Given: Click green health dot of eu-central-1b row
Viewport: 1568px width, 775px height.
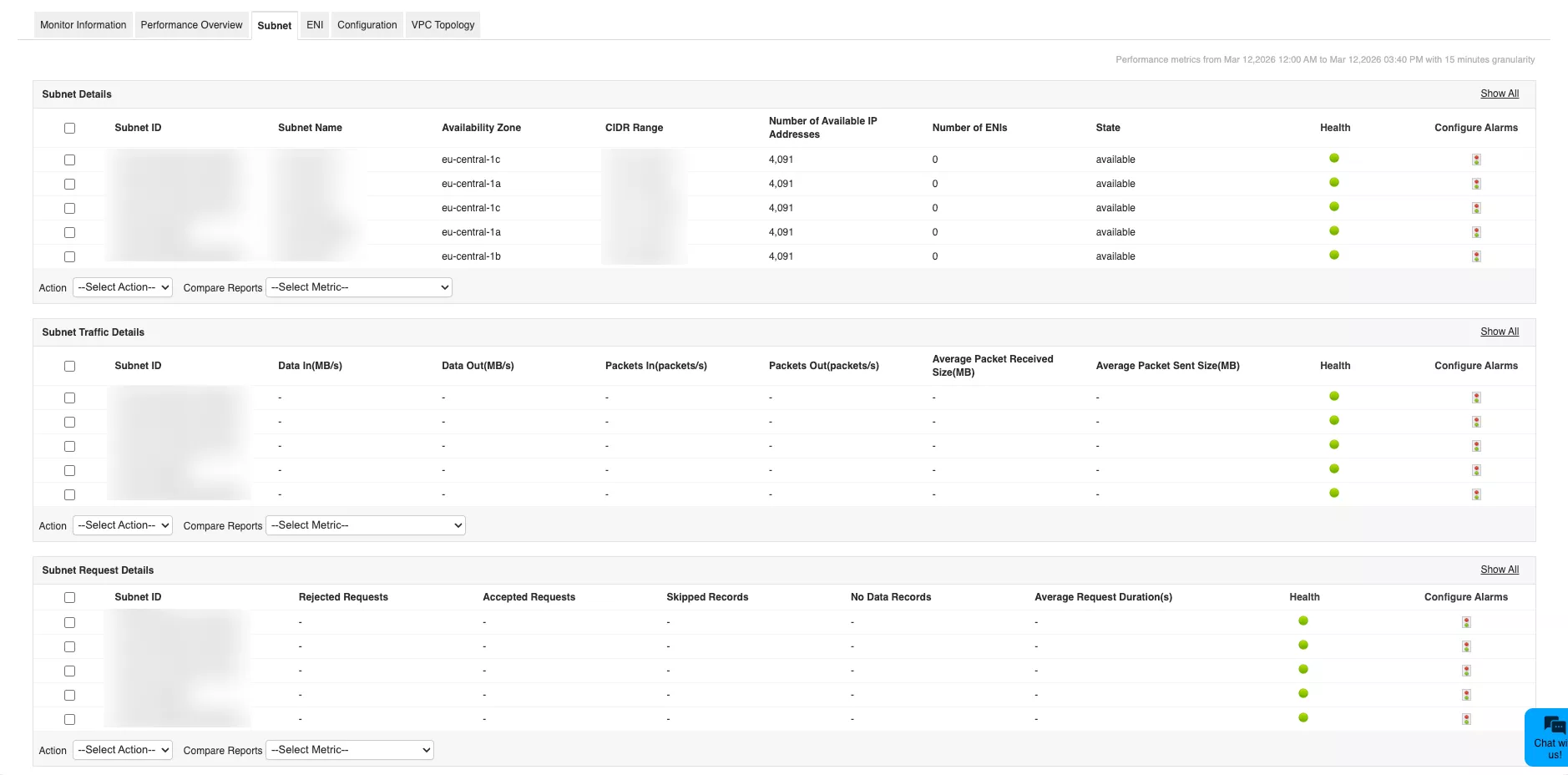Looking at the screenshot, I should [1333, 256].
